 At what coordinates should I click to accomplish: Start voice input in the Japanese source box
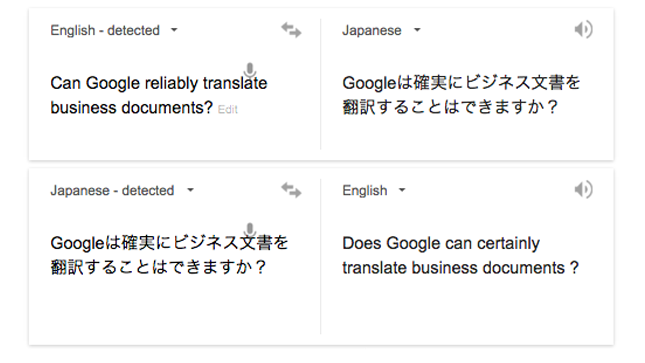[x=250, y=230]
